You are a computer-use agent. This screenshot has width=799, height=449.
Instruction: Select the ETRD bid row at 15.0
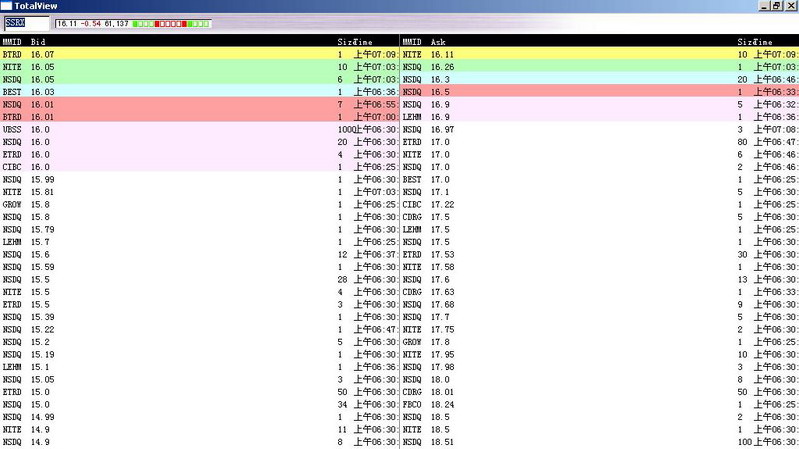[x=200, y=391]
